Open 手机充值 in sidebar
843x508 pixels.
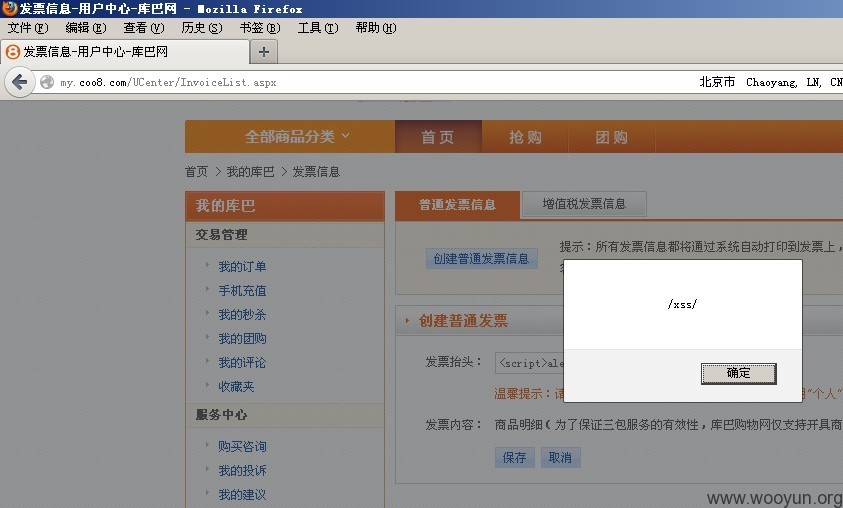tap(242, 290)
